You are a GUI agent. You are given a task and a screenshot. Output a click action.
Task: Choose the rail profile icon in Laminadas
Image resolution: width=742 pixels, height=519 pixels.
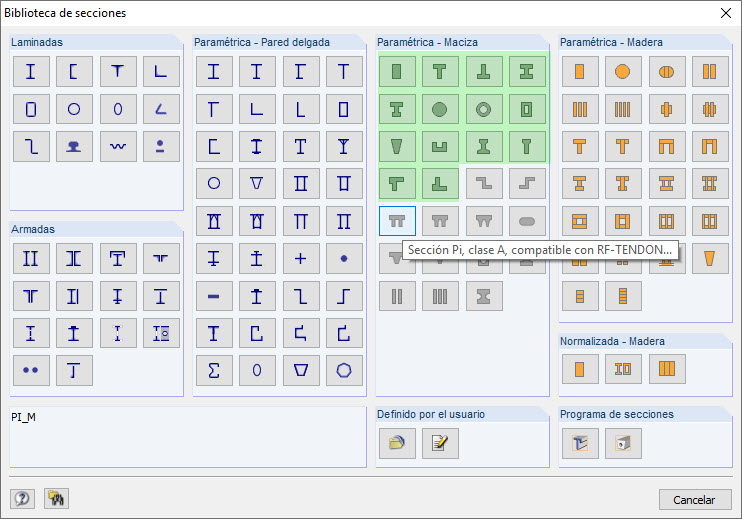click(74, 147)
